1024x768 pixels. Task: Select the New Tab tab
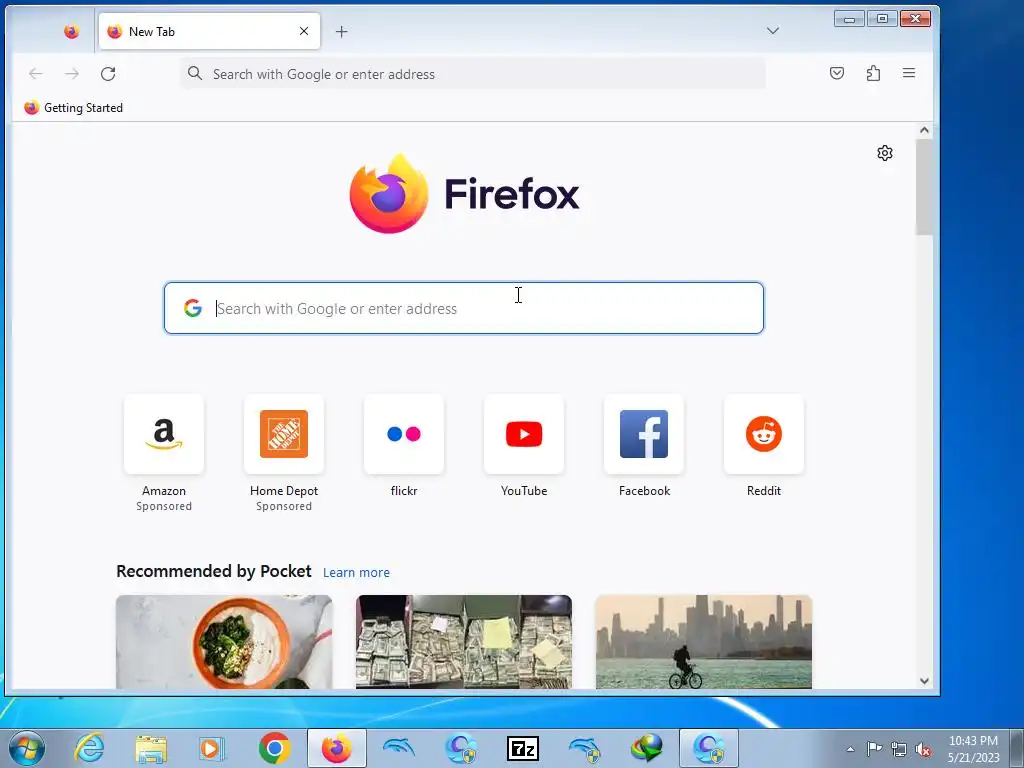pyautogui.click(x=209, y=31)
